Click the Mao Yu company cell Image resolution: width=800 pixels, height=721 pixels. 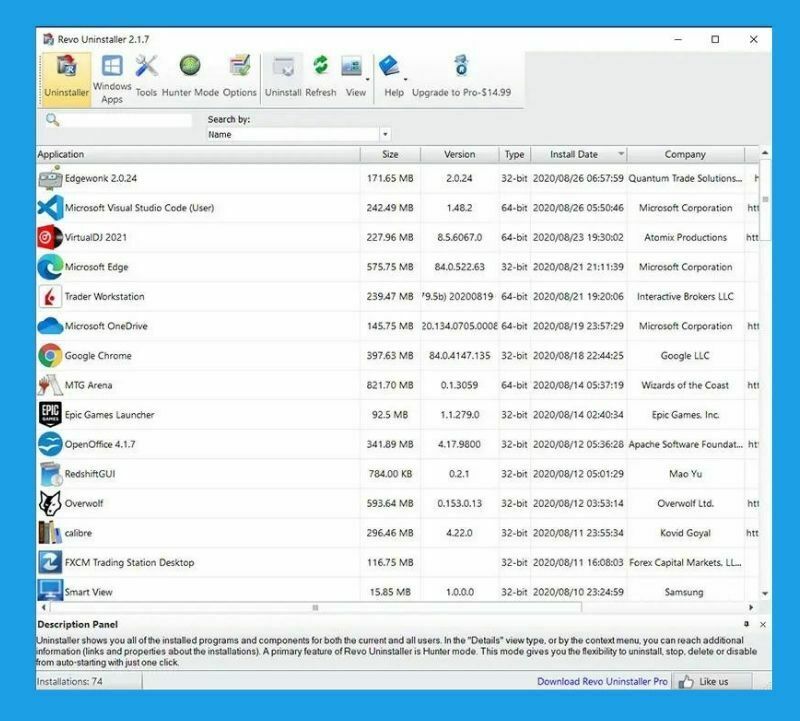[685, 474]
